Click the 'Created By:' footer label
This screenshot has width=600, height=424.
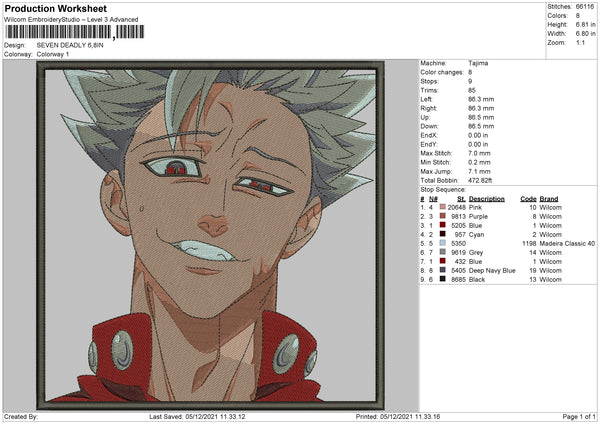click(21, 417)
